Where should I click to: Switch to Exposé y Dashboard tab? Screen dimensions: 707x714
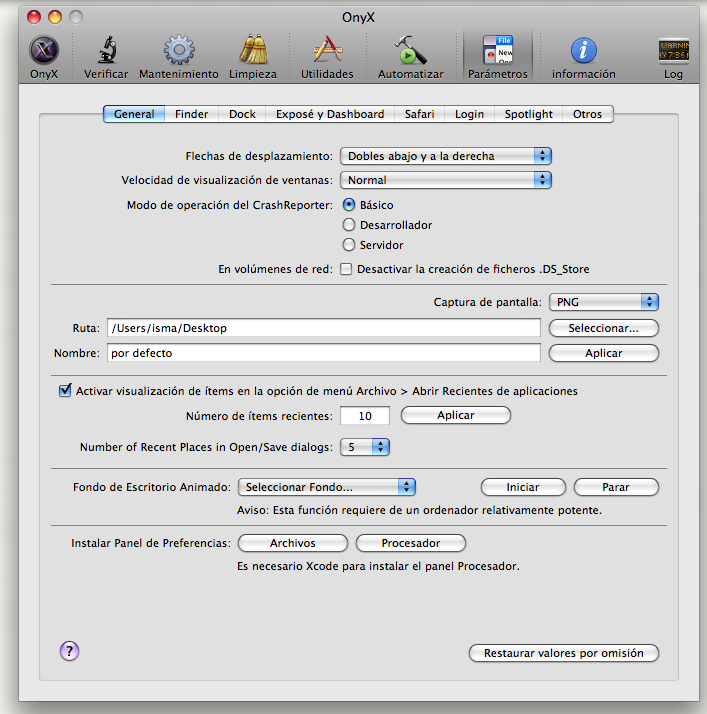coord(330,114)
